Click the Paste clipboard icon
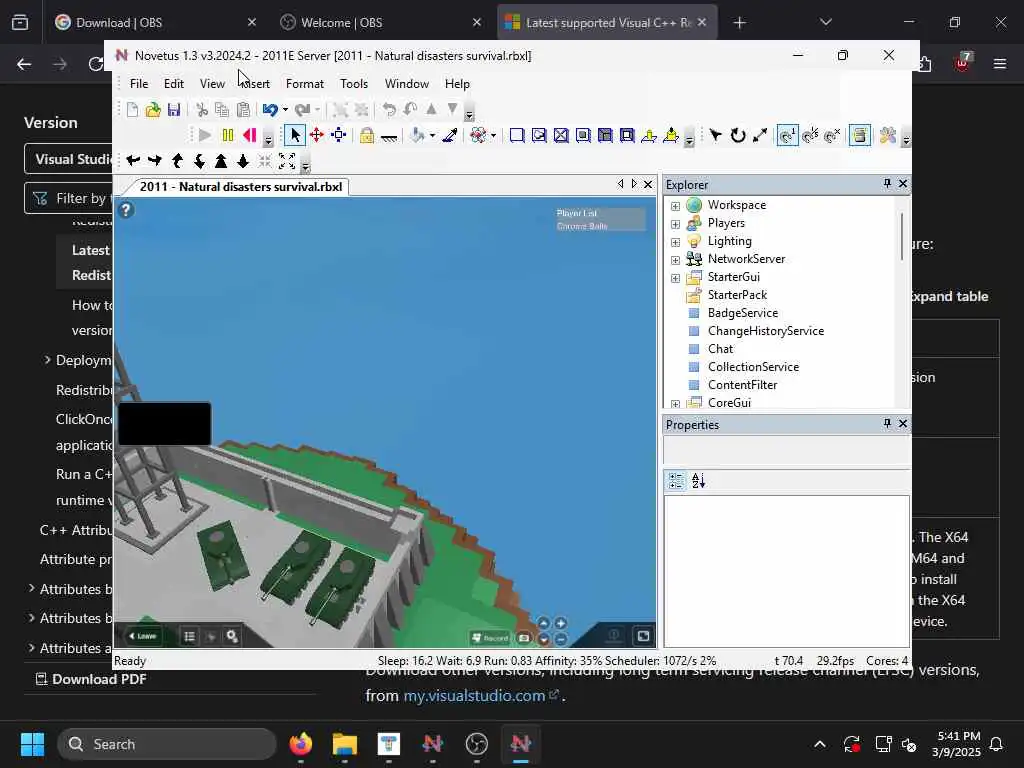The height and width of the screenshot is (768, 1024). (243, 110)
